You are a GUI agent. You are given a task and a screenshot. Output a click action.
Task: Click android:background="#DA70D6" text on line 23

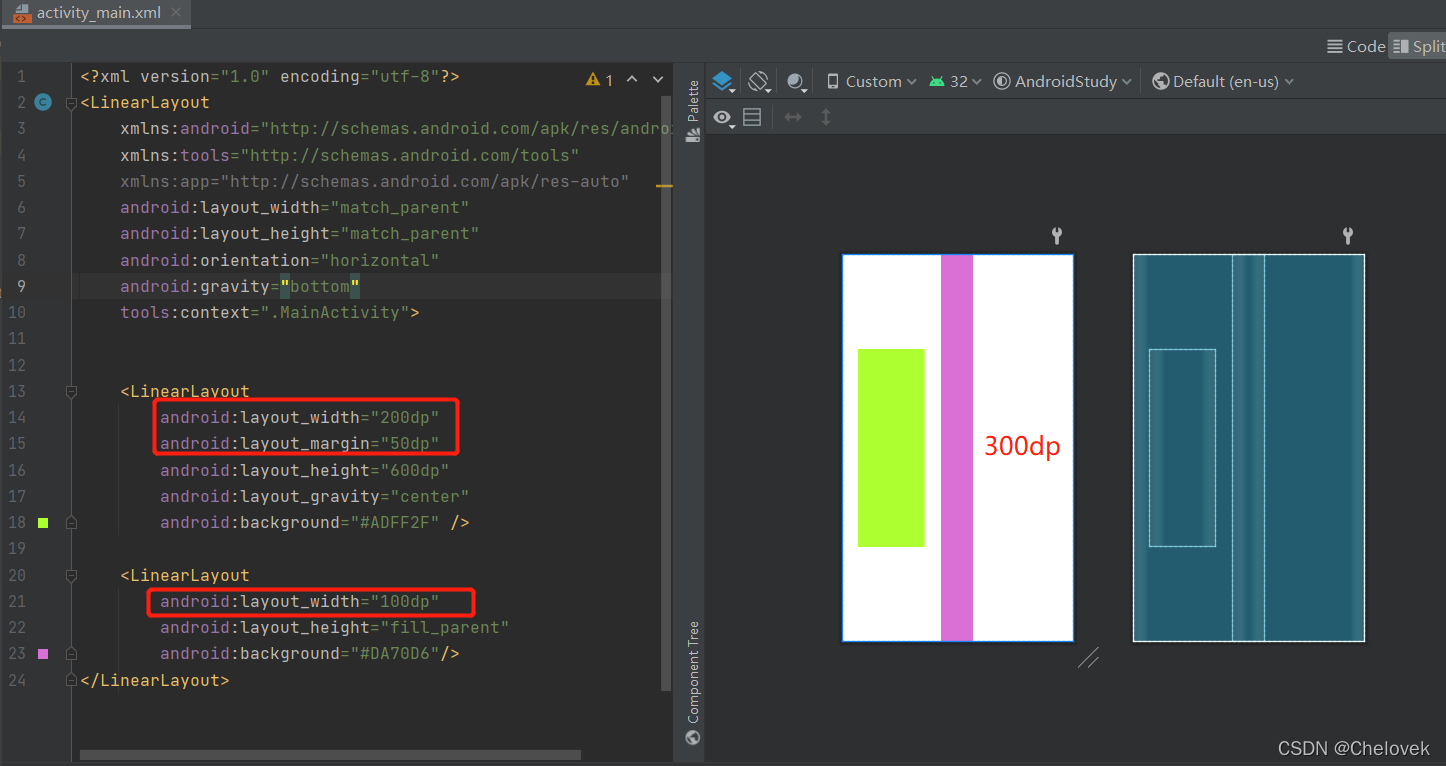300,654
